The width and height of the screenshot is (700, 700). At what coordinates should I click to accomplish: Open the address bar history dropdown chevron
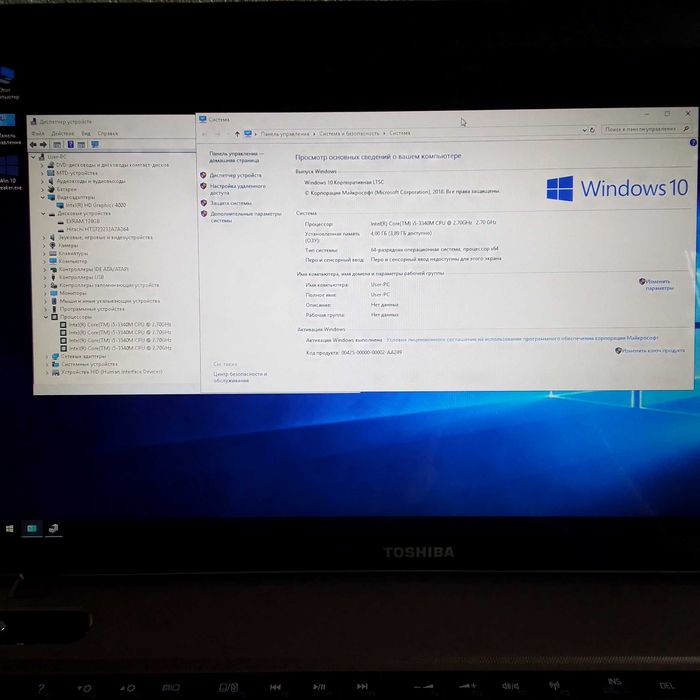click(x=584, y=130)
